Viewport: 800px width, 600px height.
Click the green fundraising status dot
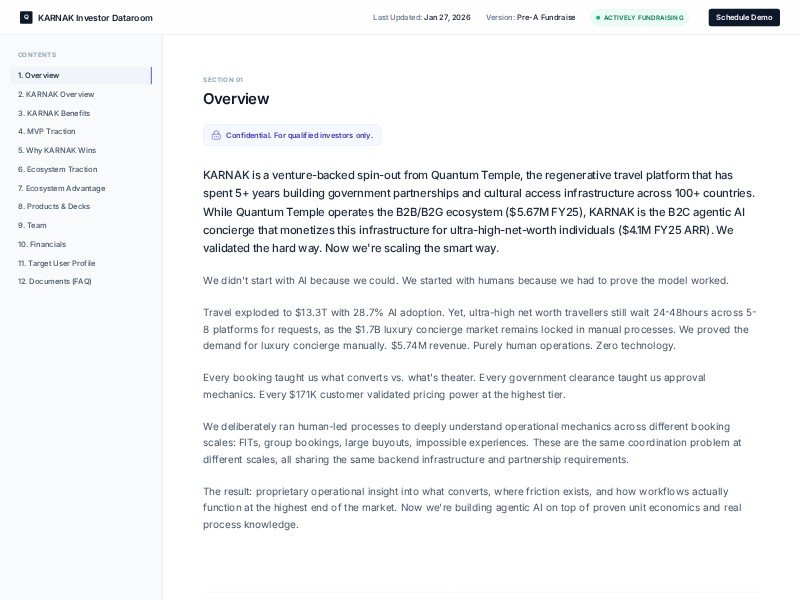tap(598, 17)
